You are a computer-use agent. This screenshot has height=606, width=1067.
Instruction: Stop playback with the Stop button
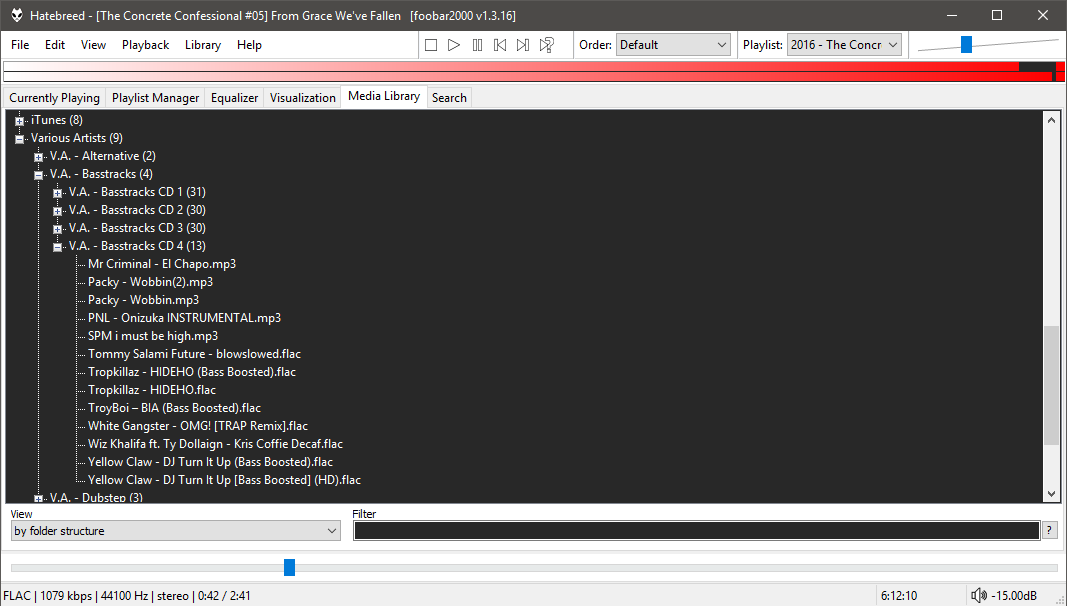pos(431,45)
